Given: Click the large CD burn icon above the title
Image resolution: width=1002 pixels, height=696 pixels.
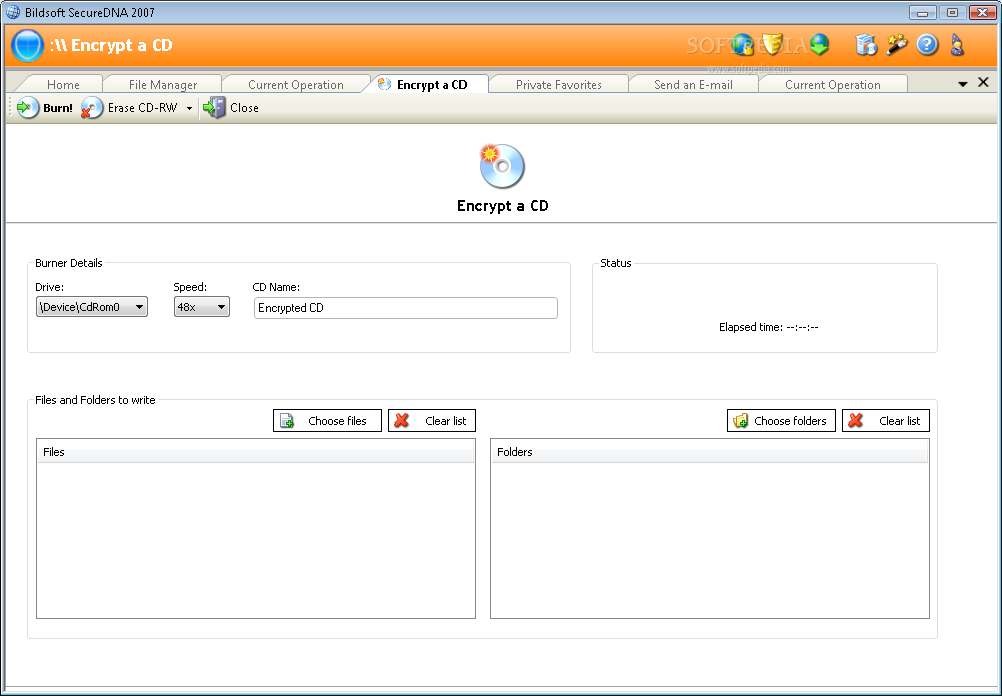Looking at the screenshot, I should [502, 166].
